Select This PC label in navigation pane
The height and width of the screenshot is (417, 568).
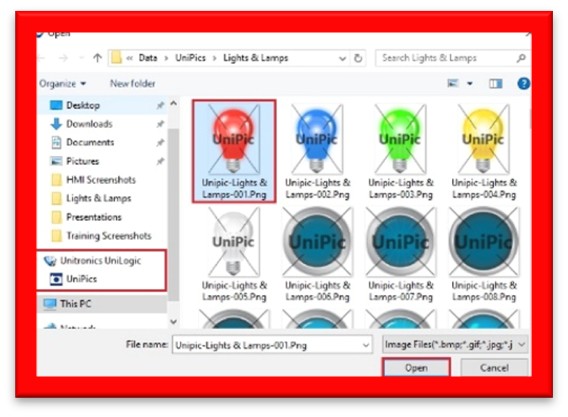pos(76,304)
